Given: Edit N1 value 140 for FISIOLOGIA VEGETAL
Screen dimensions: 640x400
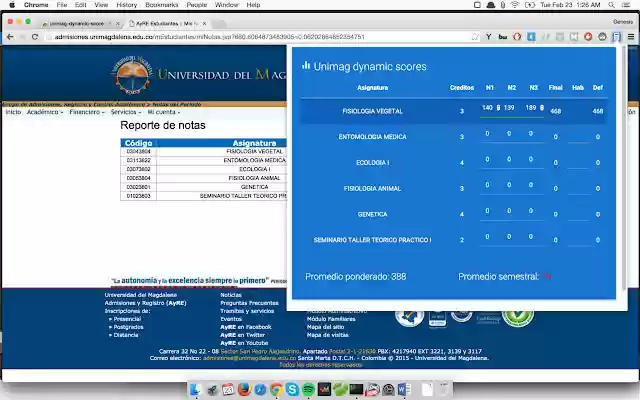Looking at the screenshot, I should pos(487,108).
